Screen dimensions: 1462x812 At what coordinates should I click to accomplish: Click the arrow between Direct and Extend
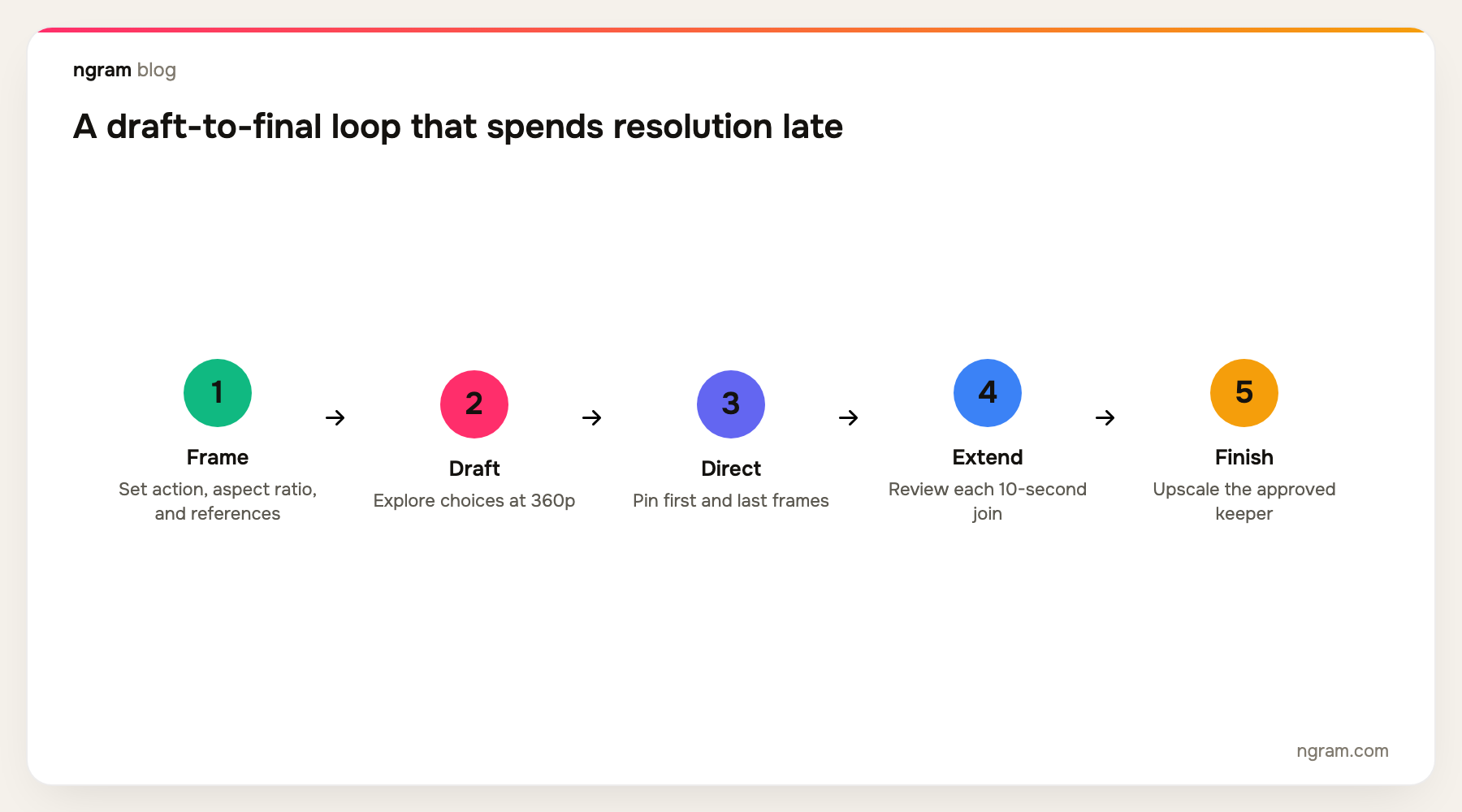[849, 417]
